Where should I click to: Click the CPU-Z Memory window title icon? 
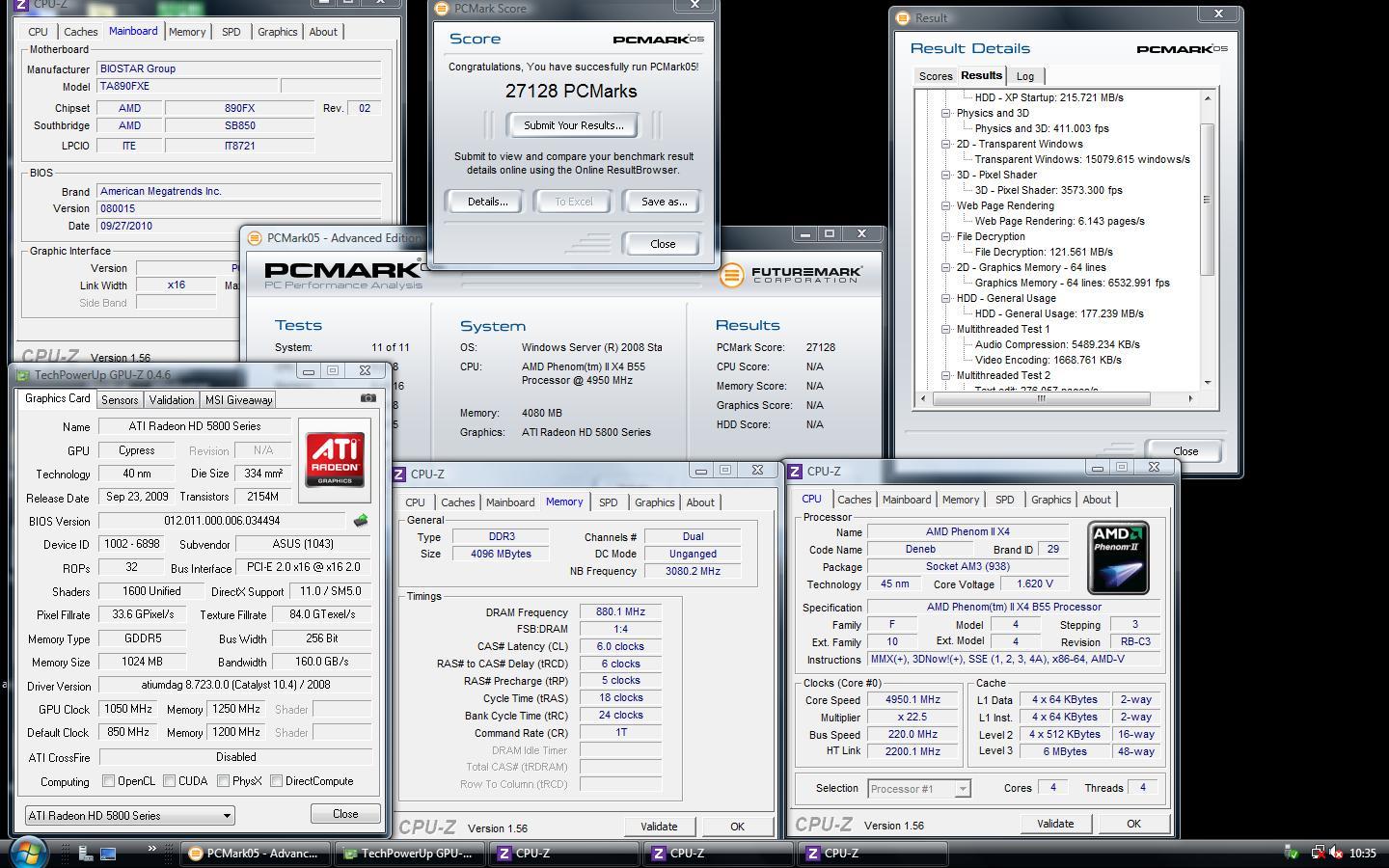coord(398,474)
